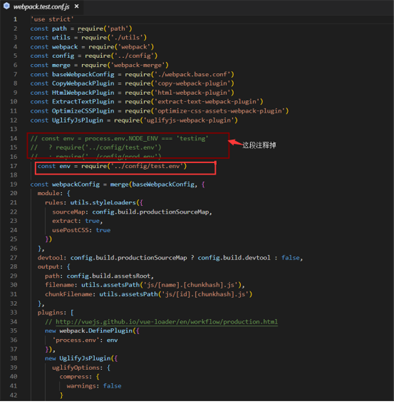The image size is (394, 402).
Task: Click the chunkFilename: utils.assetsPath line
Action: [x=149, y=294]
